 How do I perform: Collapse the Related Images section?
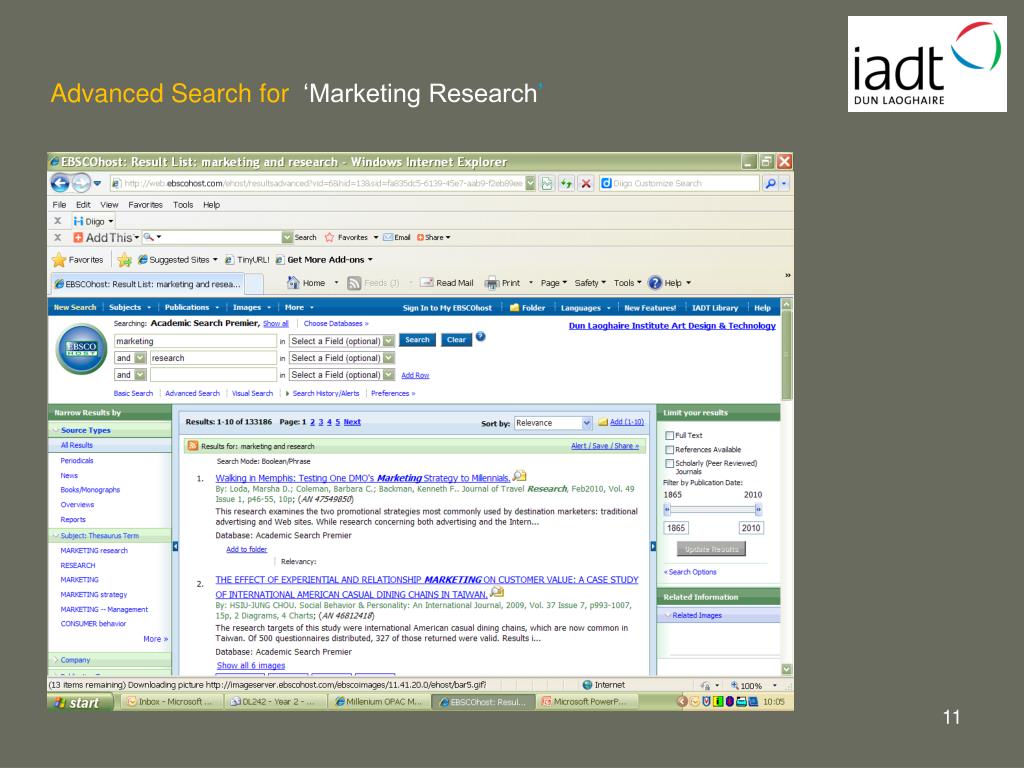pyautogui.click(x=668, y=615)
